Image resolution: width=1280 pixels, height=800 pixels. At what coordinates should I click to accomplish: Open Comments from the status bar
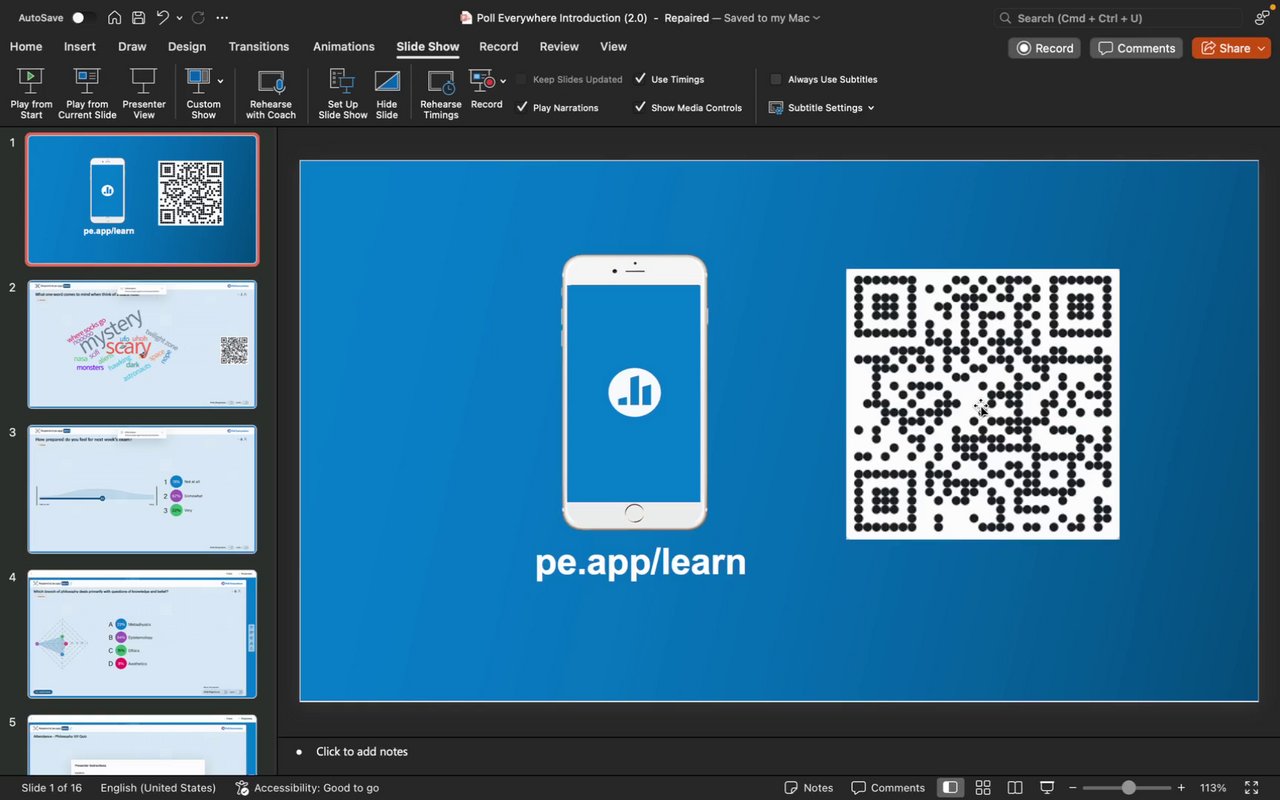tap(888, 788)
